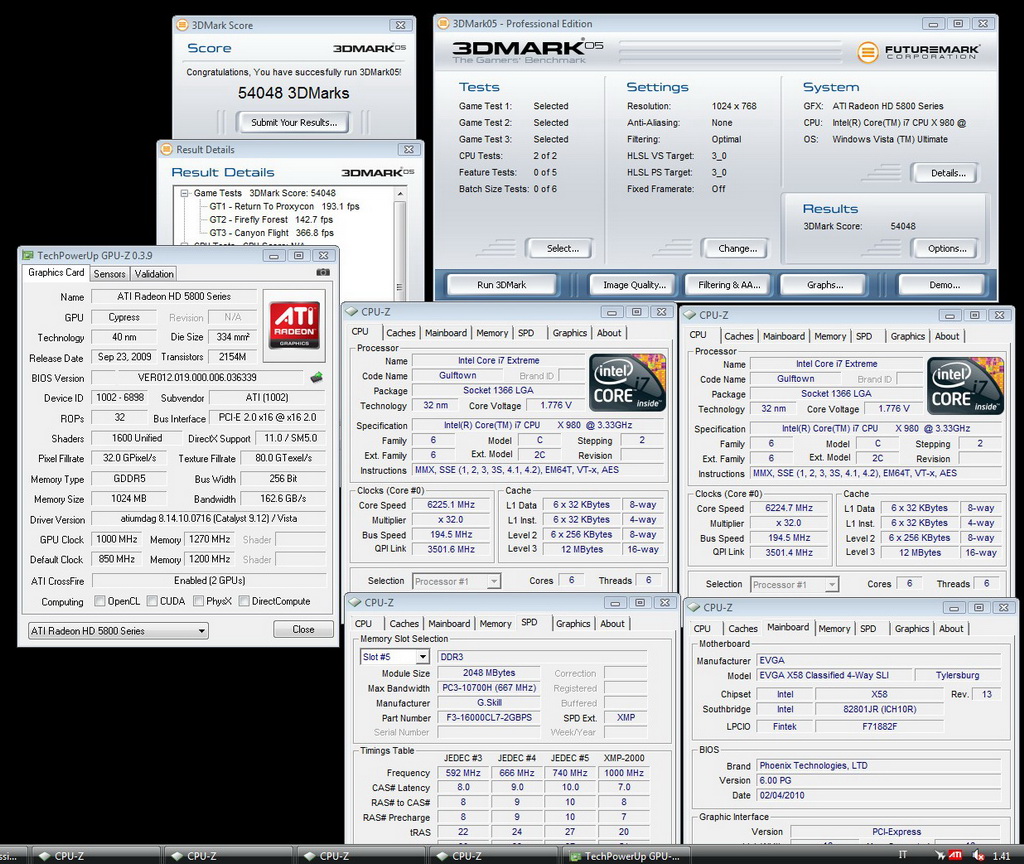This screenshot has width=1024, height=864.
Task: Click Demo button in 3DMark05
Action: [x=944, y=285]
